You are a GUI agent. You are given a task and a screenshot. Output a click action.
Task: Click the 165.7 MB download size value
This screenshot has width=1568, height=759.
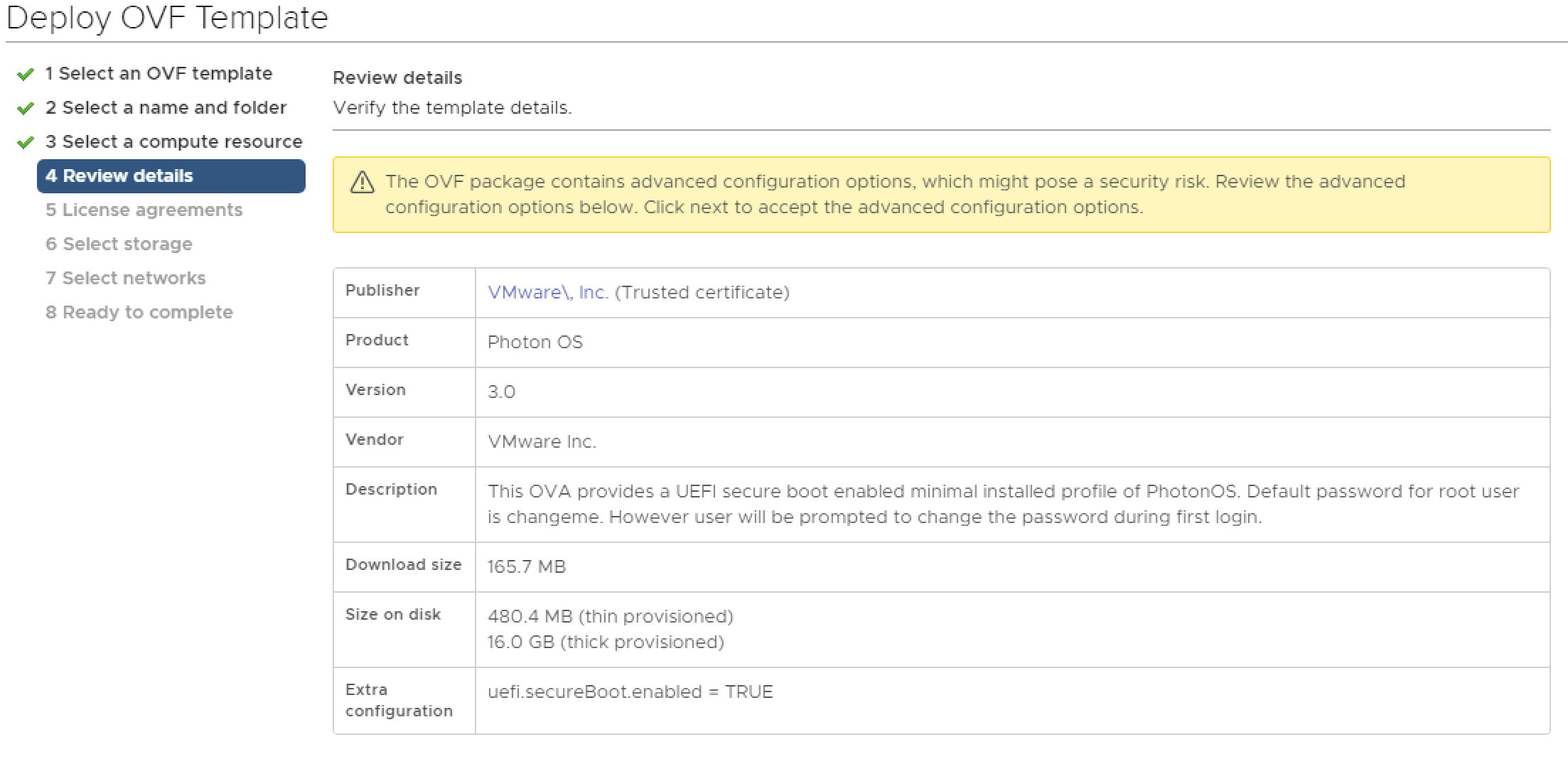point(526,567)
